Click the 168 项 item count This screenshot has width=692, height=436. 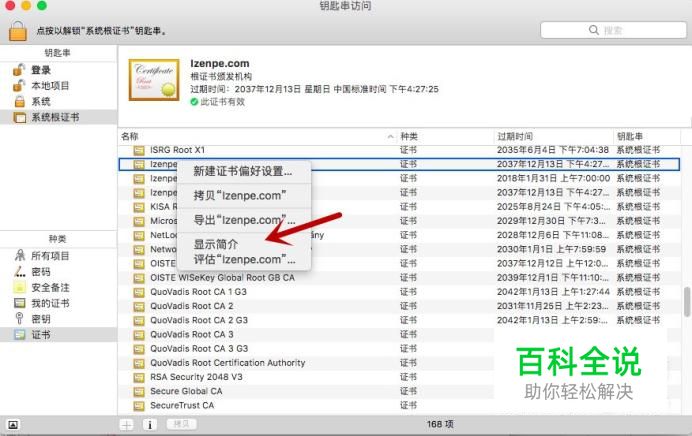coord(440,424)
